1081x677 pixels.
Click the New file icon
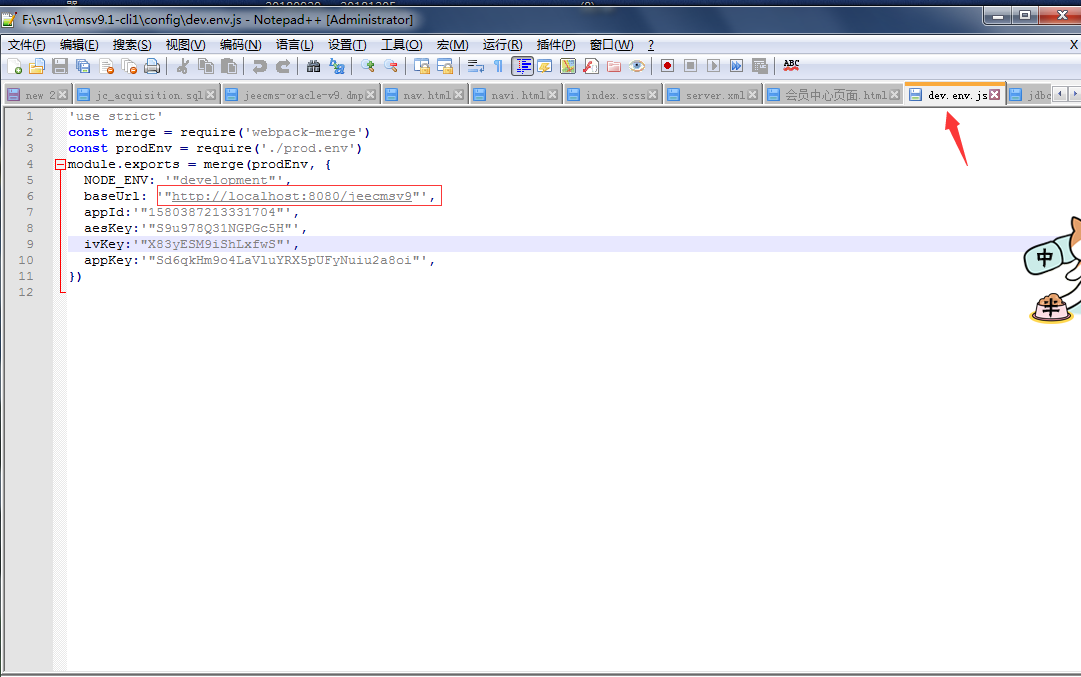click(15, 66)
